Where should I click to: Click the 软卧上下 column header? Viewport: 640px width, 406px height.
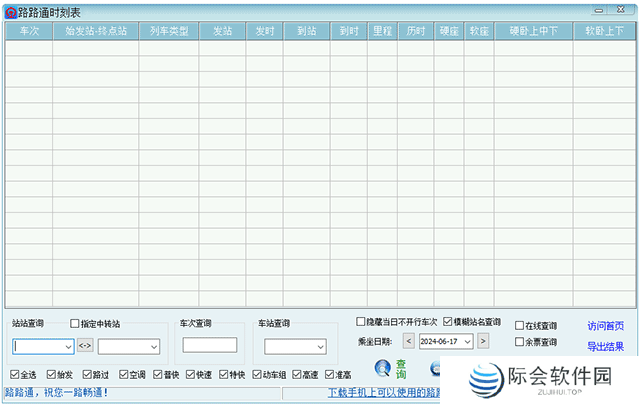tap(604, 31)
